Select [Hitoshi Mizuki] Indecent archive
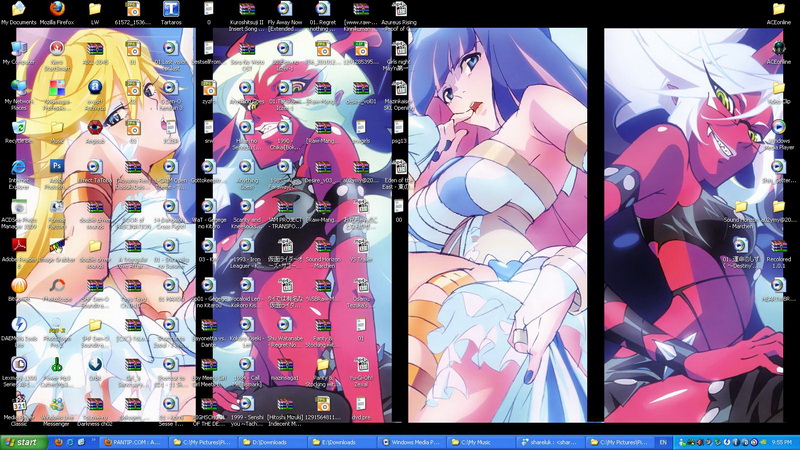Viewport: 800px width, 450px height. [x=285, y=412]
